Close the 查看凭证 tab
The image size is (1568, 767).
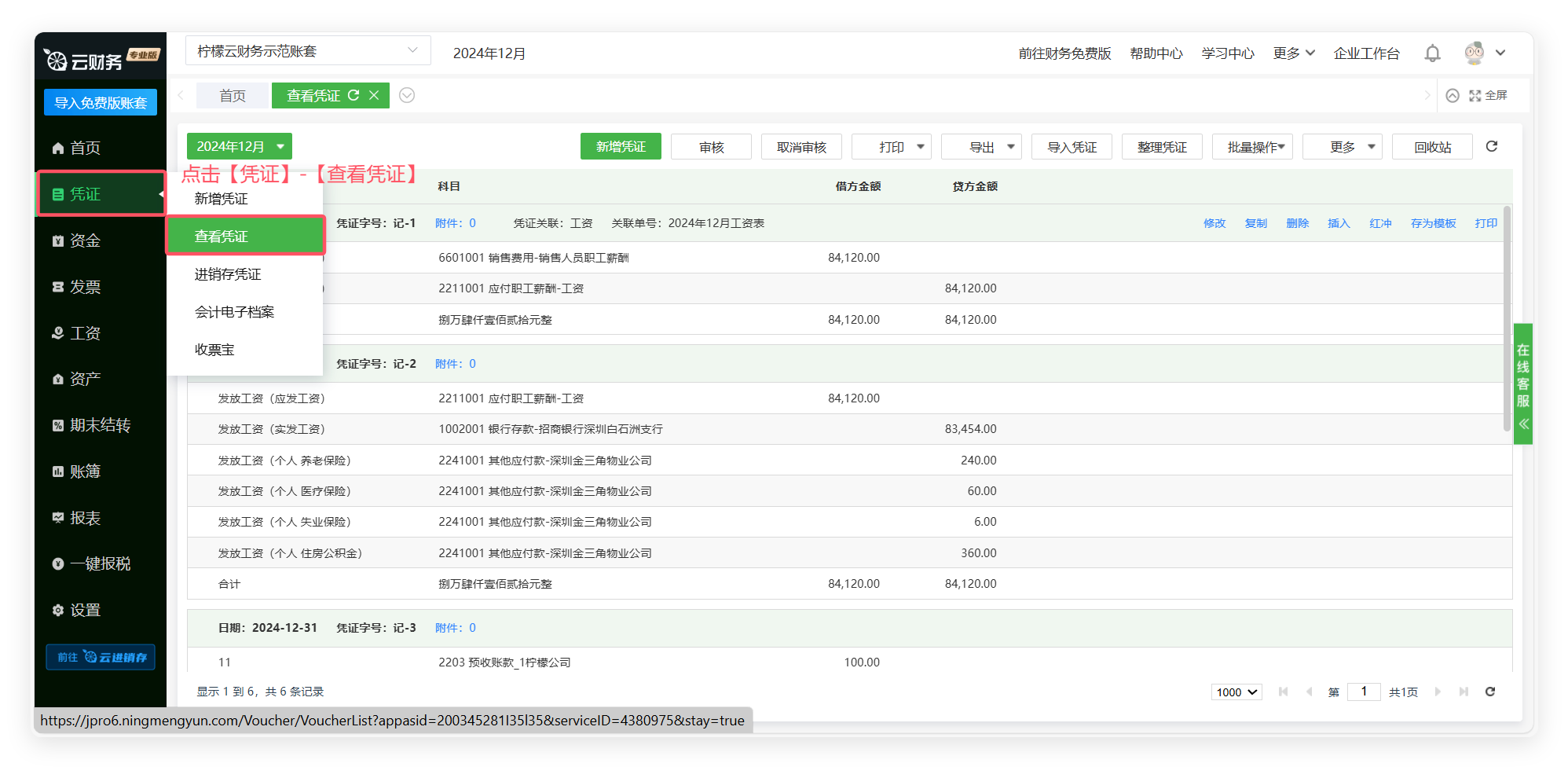point(374,95)
